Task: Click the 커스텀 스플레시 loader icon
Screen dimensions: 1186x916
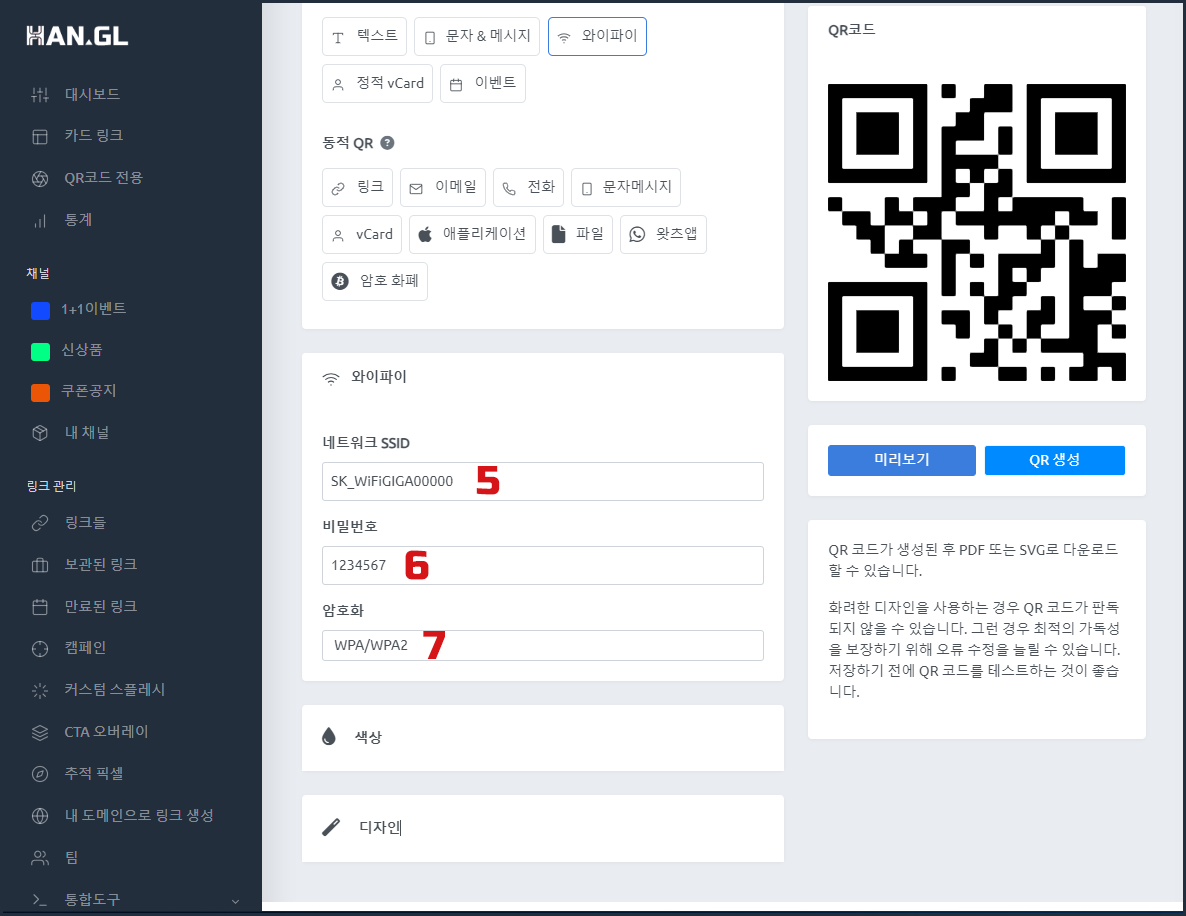Action: click(x=40, y=690)
